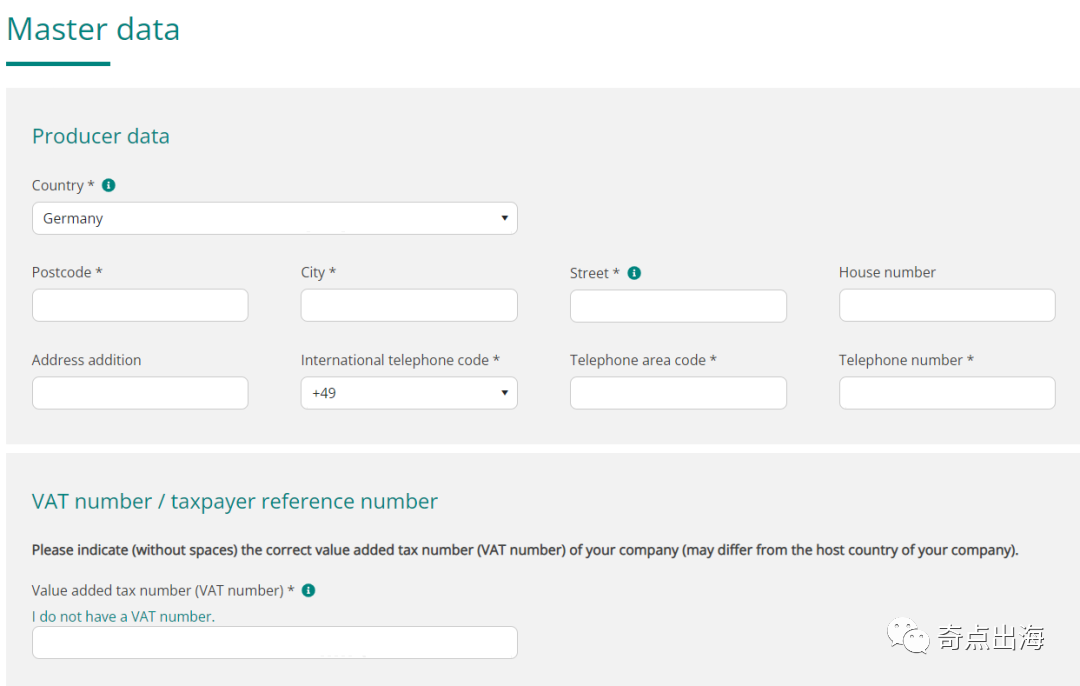Click the VAT number text field
This screenshot has height=686, width=1080.
pos(274,642)
